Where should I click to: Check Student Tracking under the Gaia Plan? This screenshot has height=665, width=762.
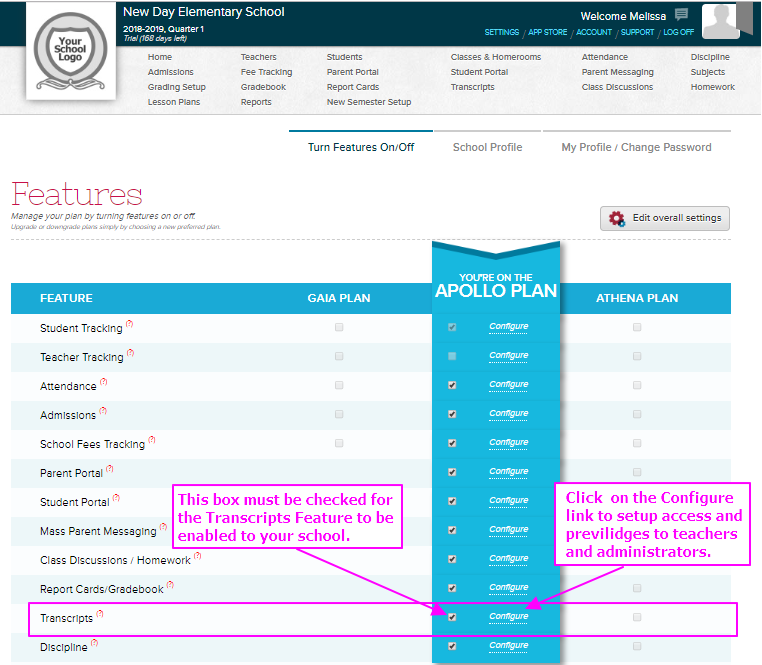[x=339, y=327]
